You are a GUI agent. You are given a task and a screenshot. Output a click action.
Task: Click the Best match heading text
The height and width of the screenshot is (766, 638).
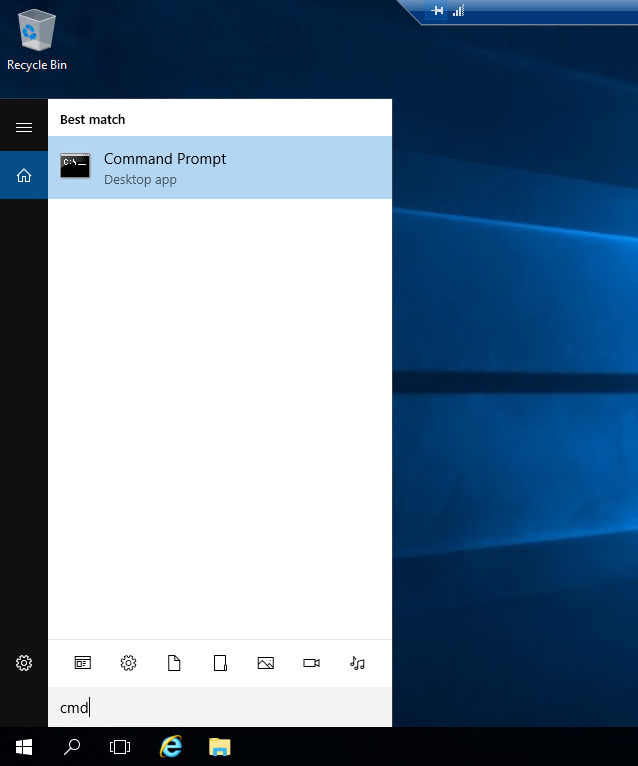click(92, 120)
